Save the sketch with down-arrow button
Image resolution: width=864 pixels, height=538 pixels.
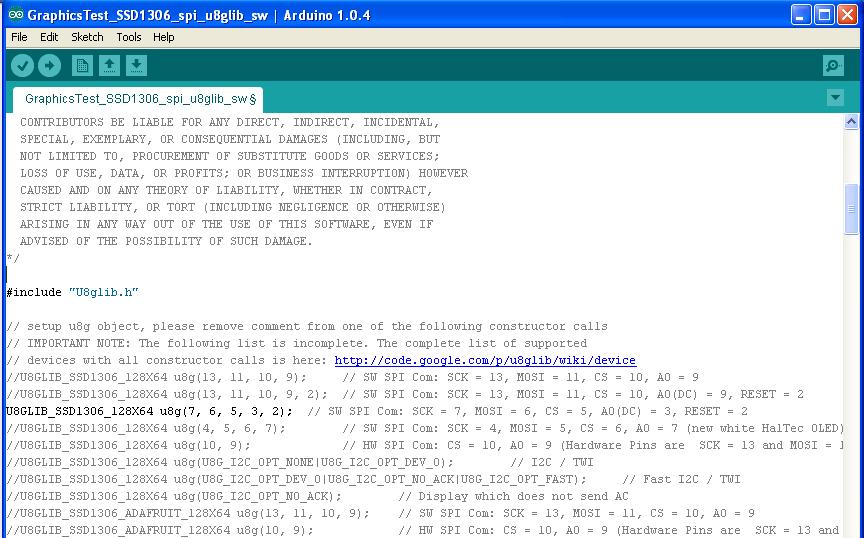(136, 66)
